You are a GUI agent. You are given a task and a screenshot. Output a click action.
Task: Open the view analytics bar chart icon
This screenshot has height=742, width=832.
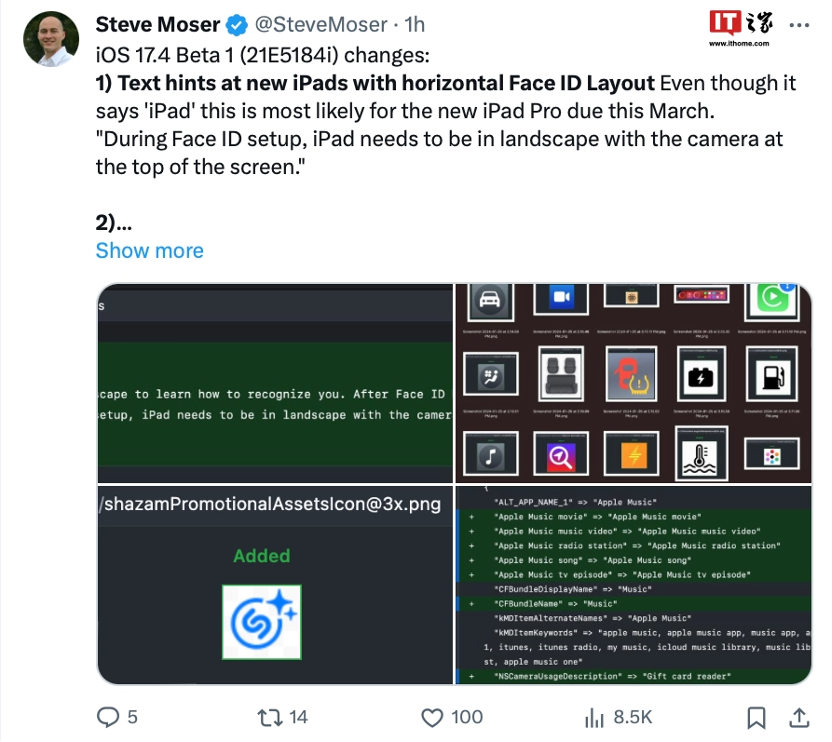click(x=594, y=718)
